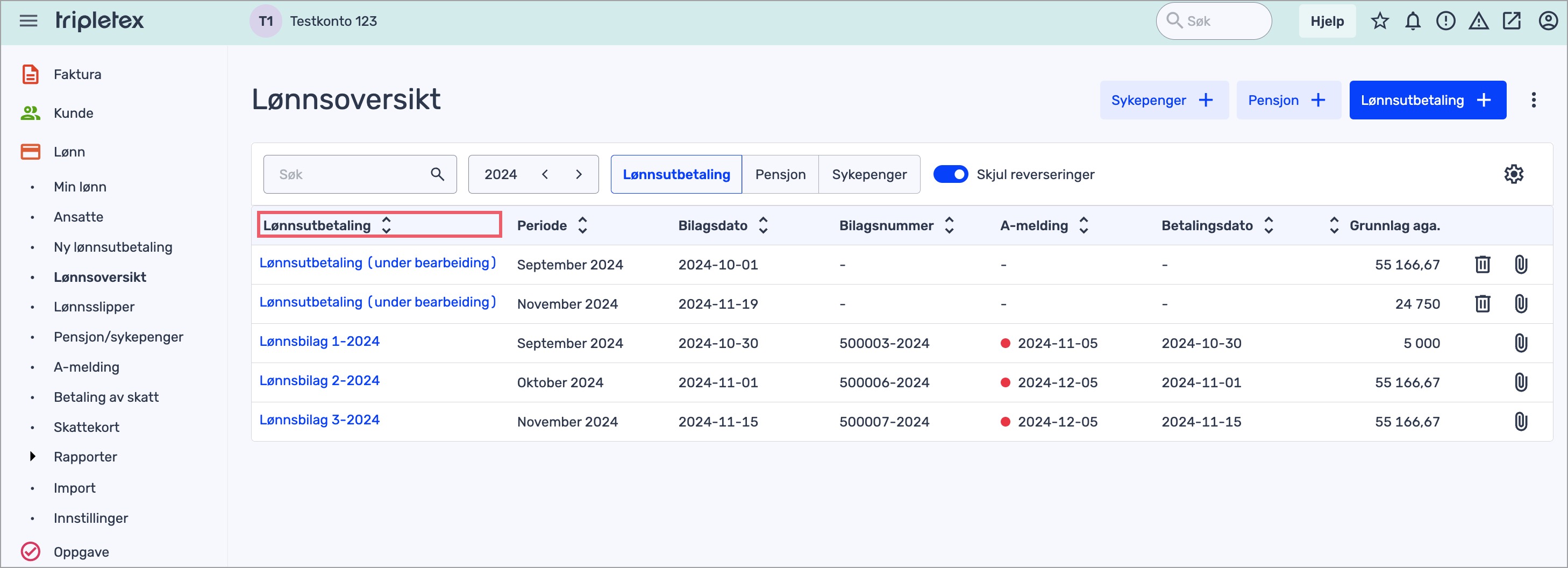Delete November 2024 draft payroll row

(x=1482, y=303)
